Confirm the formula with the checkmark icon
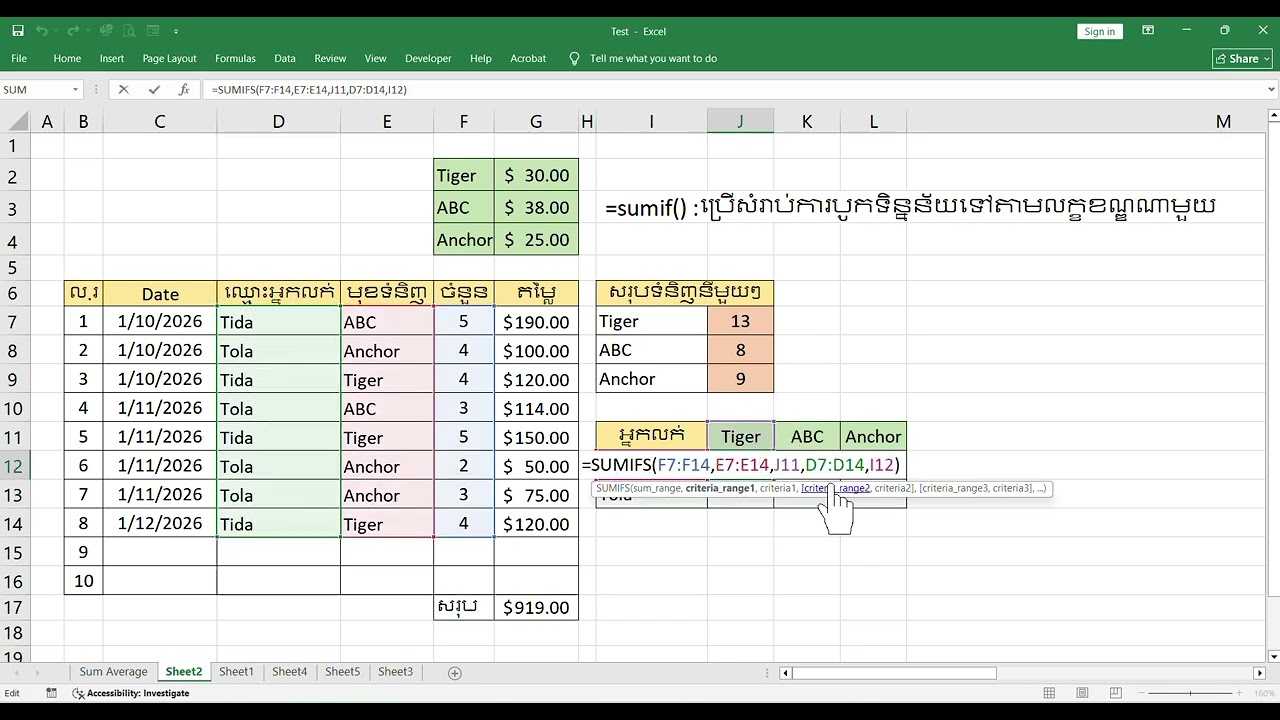The height and width of the screenshot is (720, 1280). point(154,89)
